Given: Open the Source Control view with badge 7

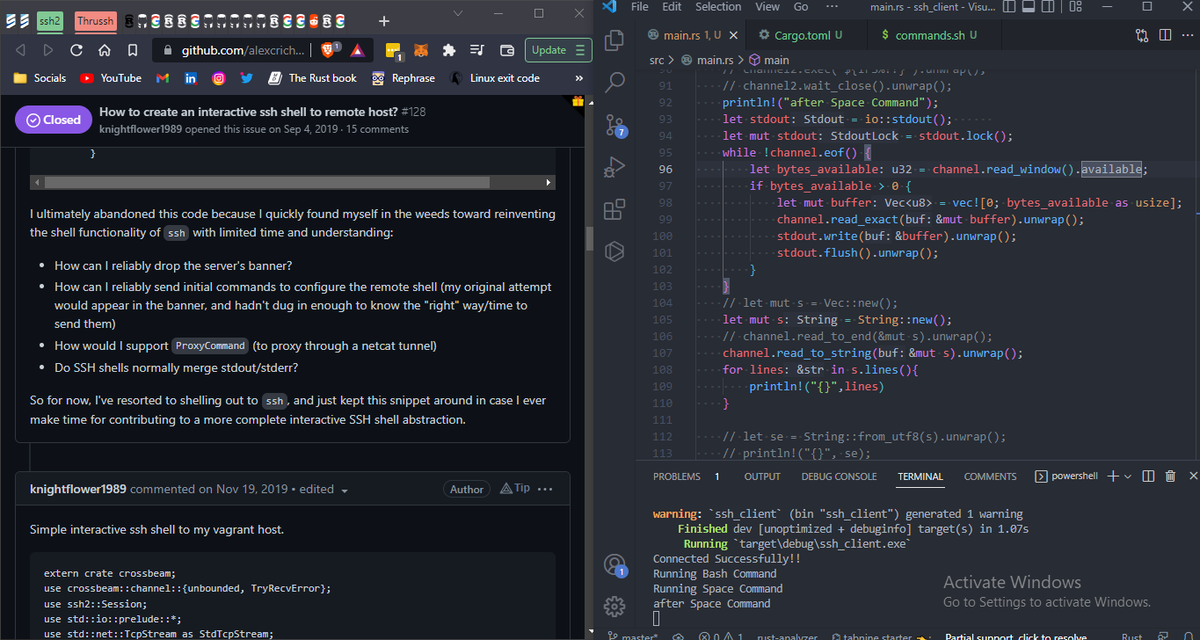Looking at the screenshot, I should pos(615,125).
